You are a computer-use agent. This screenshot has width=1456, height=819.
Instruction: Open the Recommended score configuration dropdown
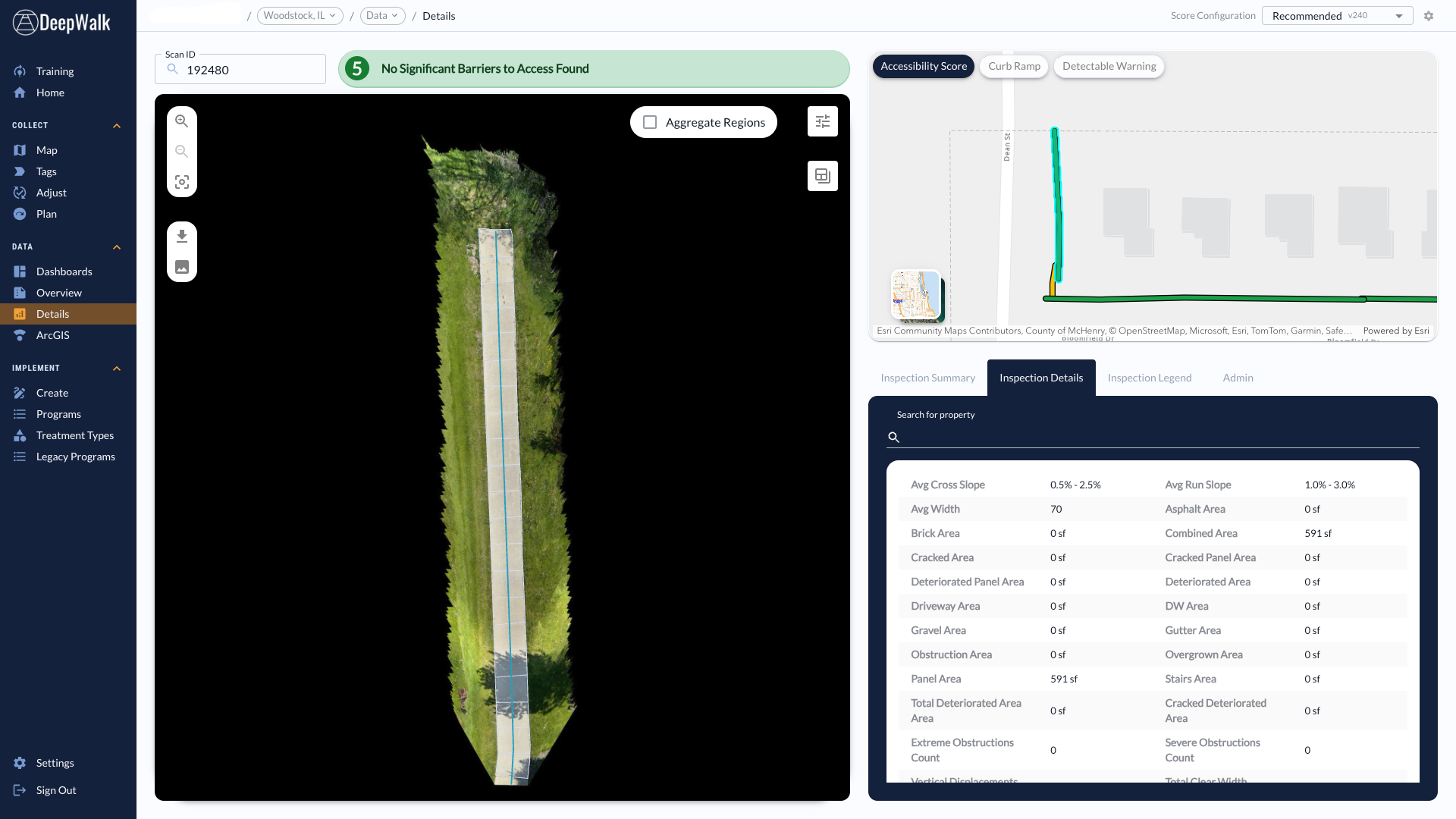[1337, 16]
